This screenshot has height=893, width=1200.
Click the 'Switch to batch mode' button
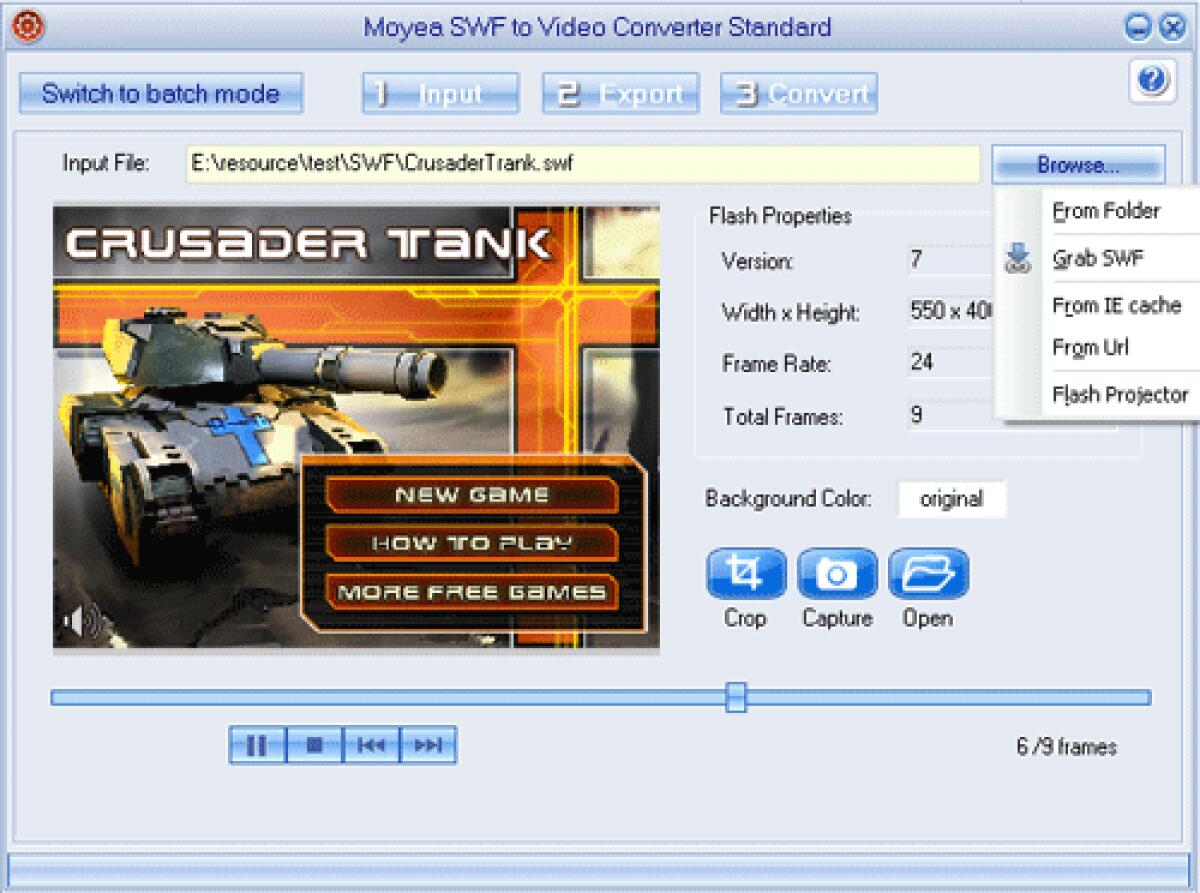160,93
